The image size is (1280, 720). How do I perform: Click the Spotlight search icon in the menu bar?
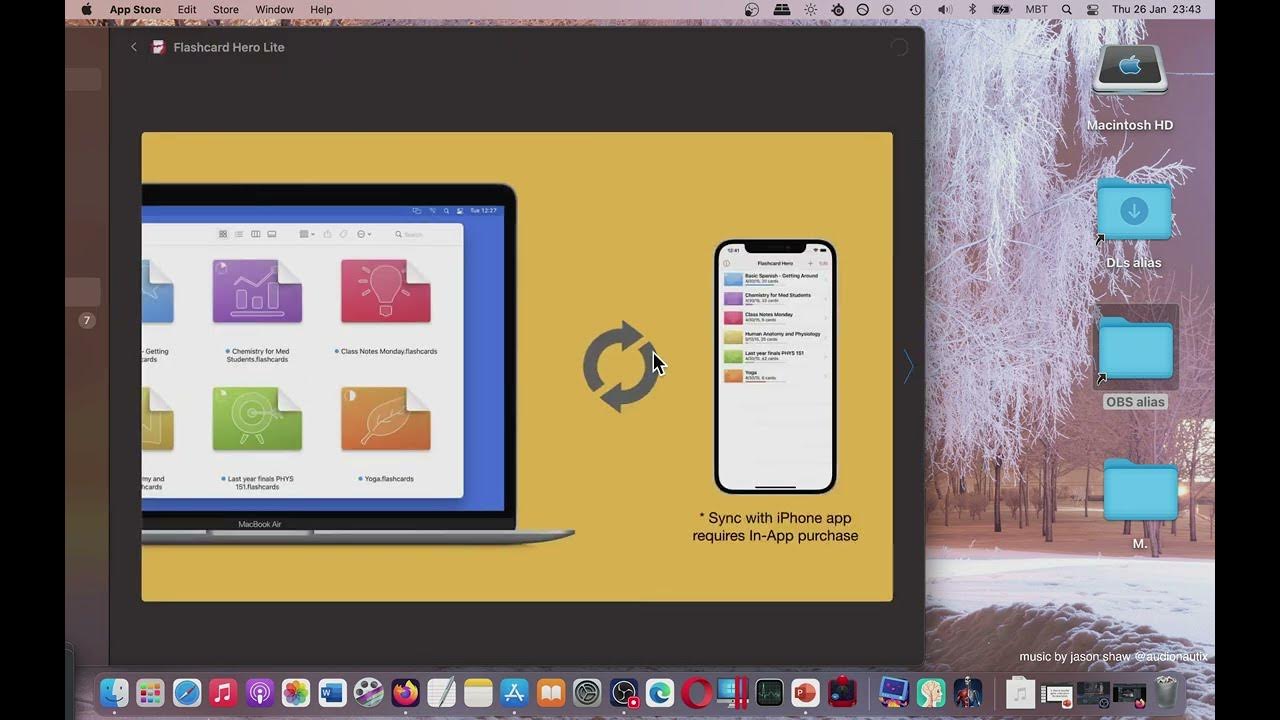coord(1067,10)
